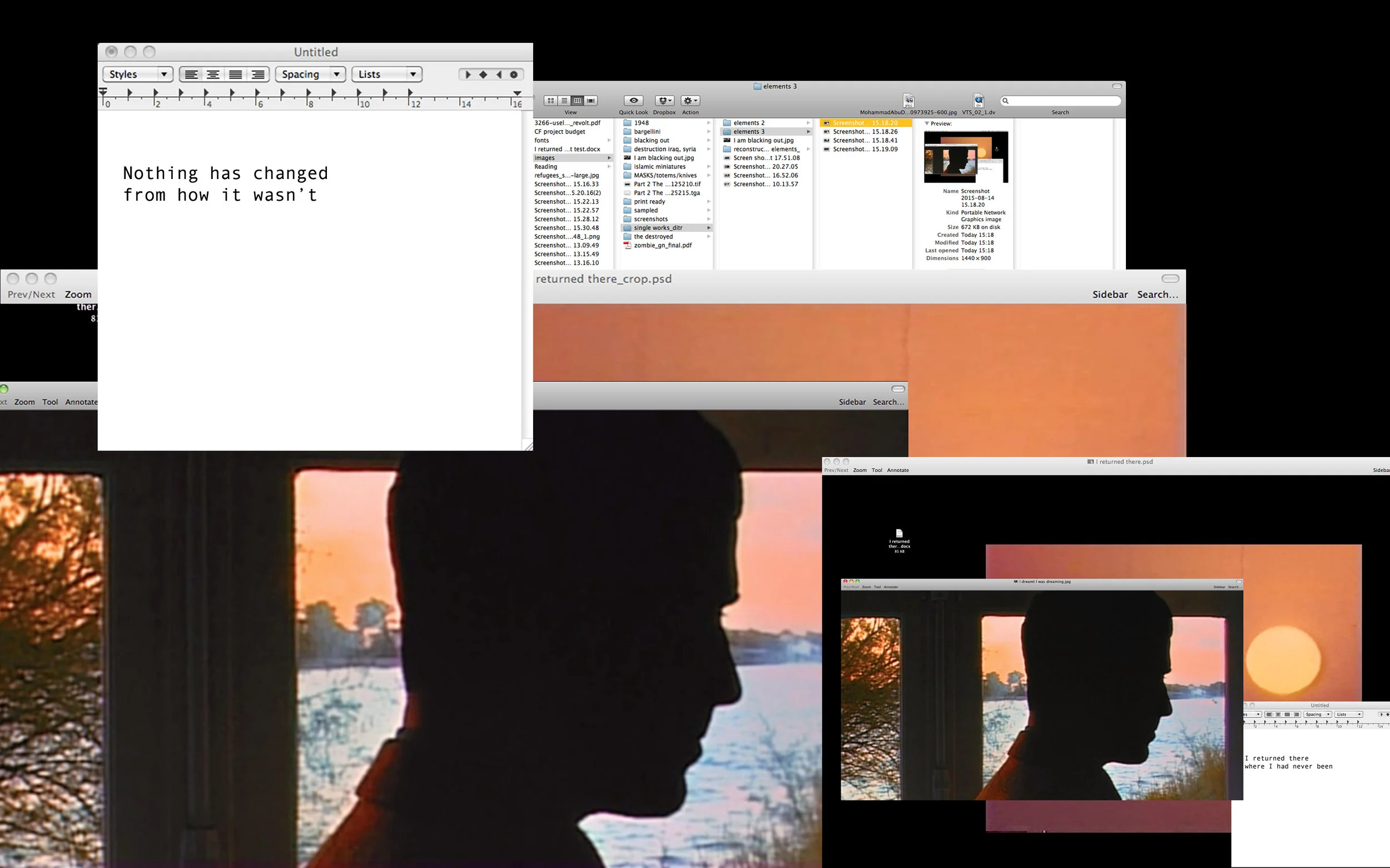The height and width of the screenshot is (868, 1390).
Task: Select Screenshot... 15.18.26 file icon
Action: click(827, 131)
